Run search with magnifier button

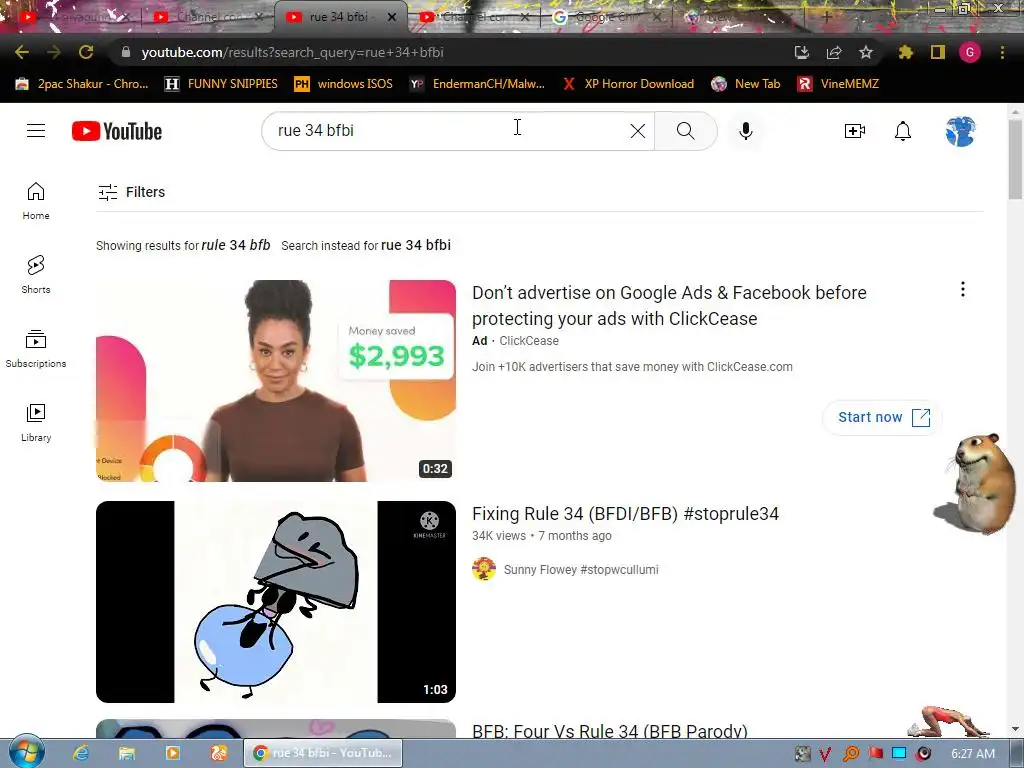(686, 131)
